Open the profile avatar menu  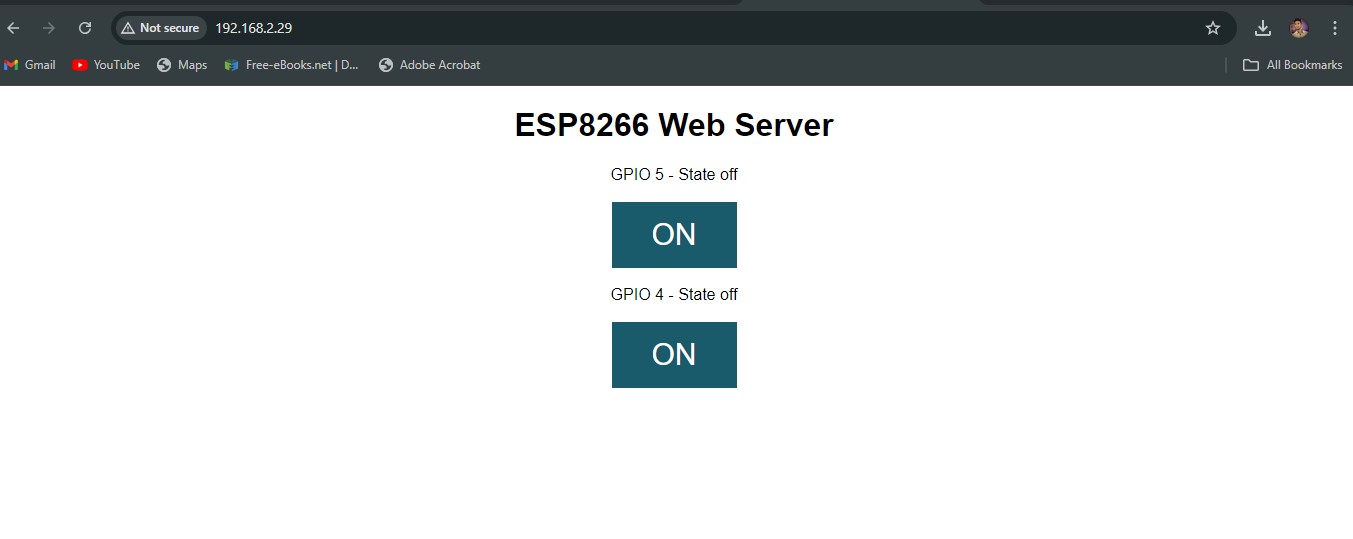1299,28
